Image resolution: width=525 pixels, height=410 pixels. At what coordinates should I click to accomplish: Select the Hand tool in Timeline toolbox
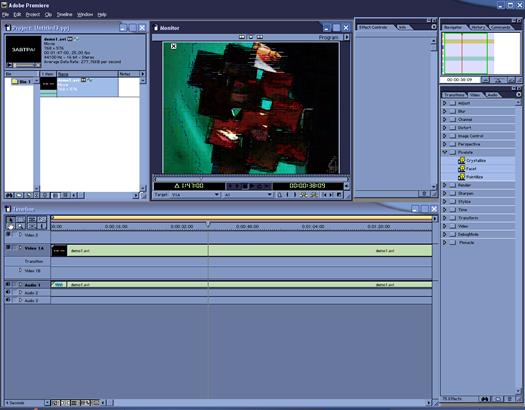pos(10,227)
